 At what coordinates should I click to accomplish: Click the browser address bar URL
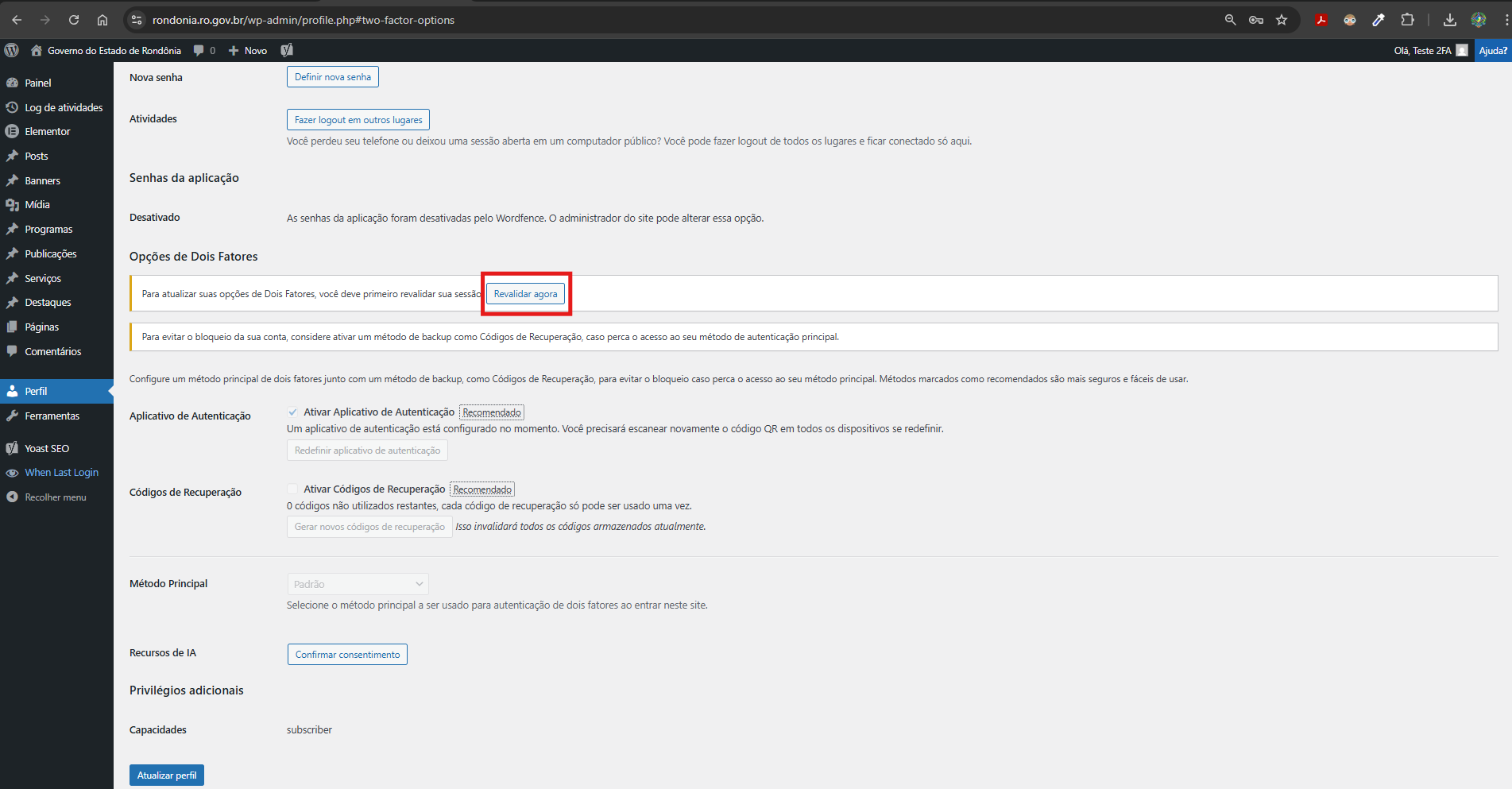point(304,20)
